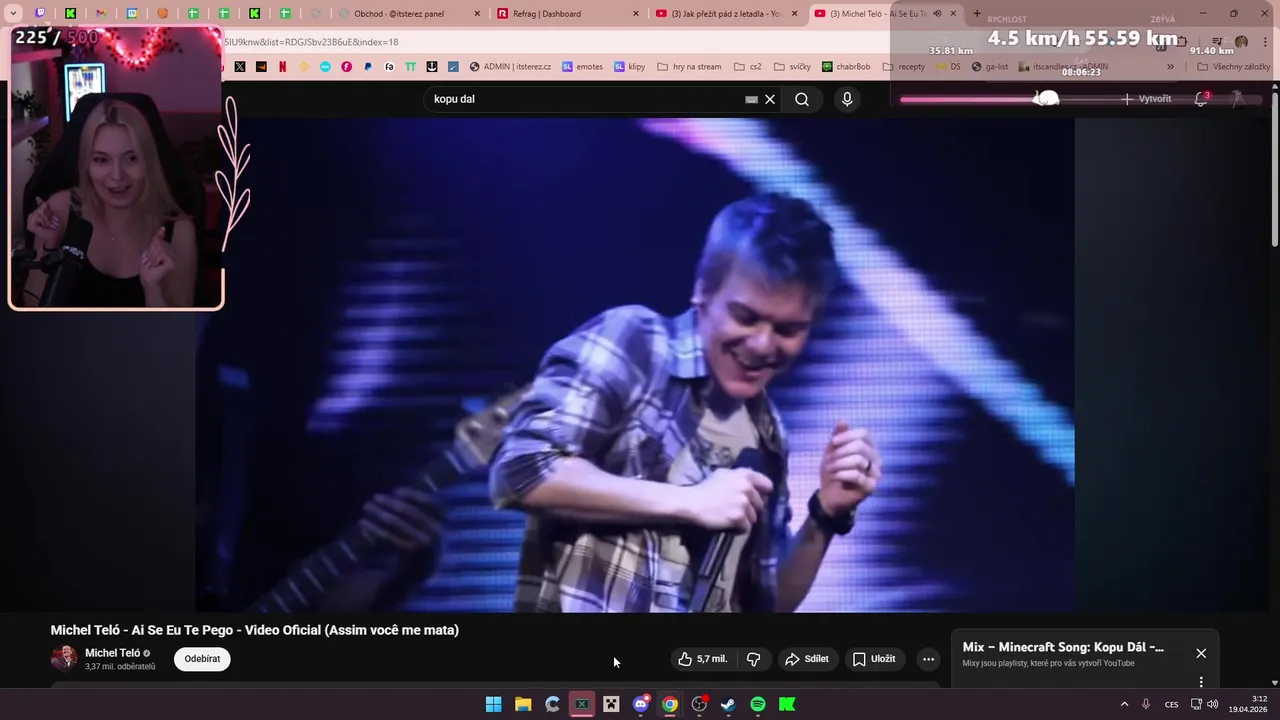Click the Sdílet share button

807,659
